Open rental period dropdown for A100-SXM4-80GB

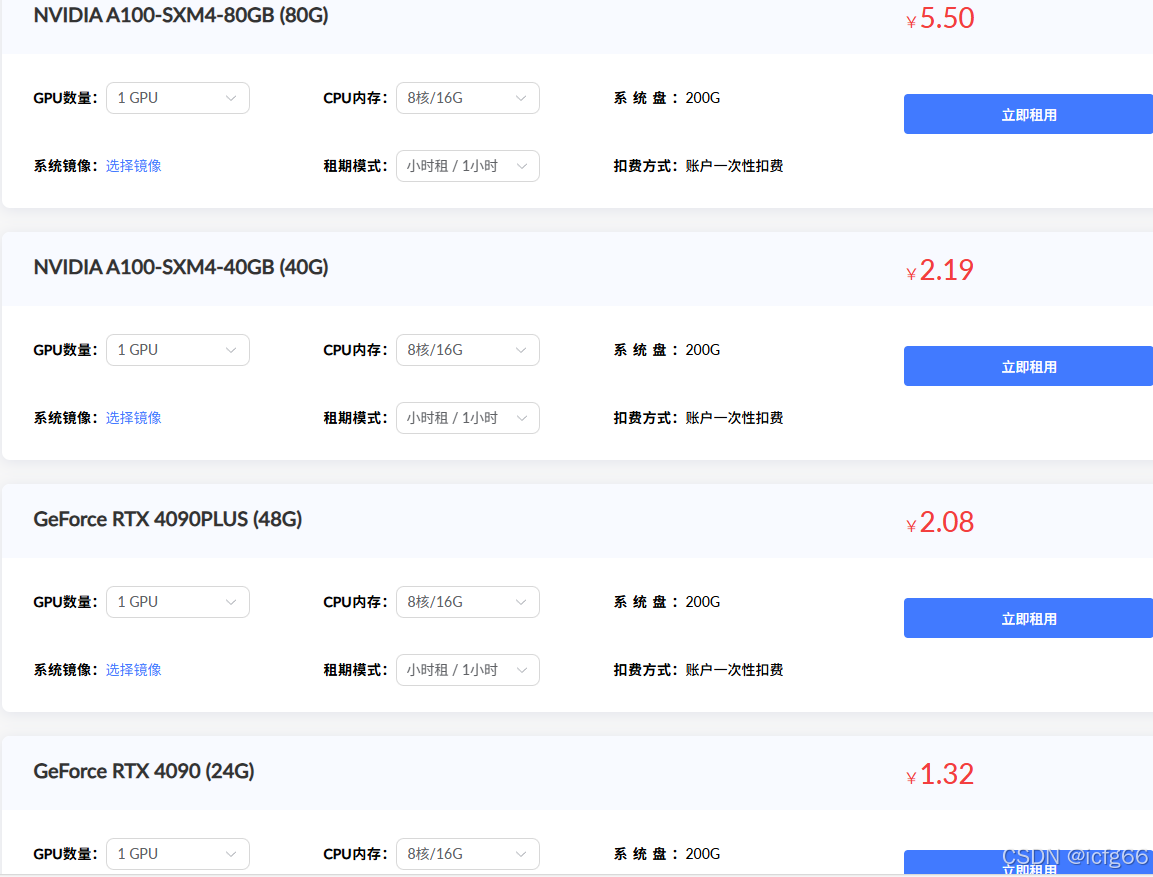point(467,166)
